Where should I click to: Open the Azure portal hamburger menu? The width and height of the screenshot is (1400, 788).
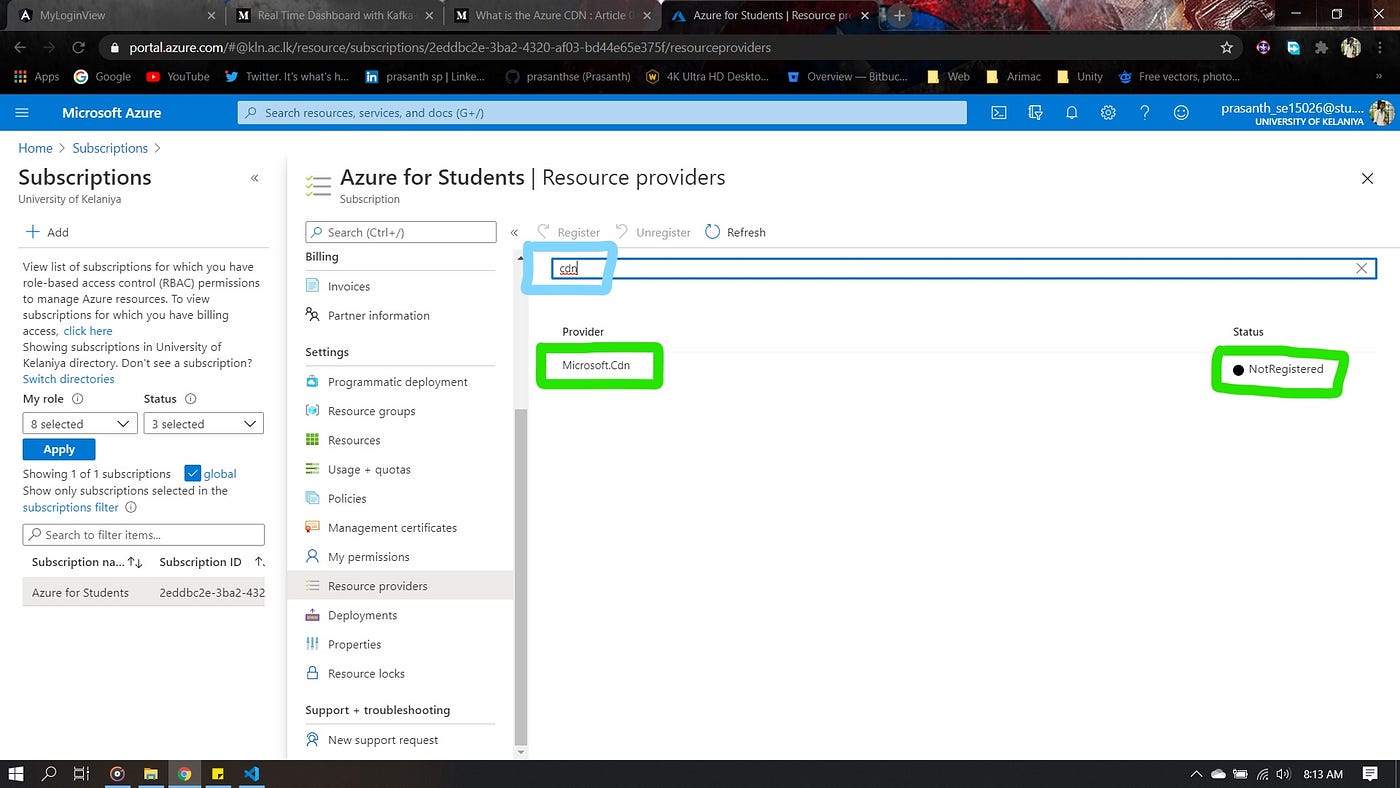click(x=22, y=113)
